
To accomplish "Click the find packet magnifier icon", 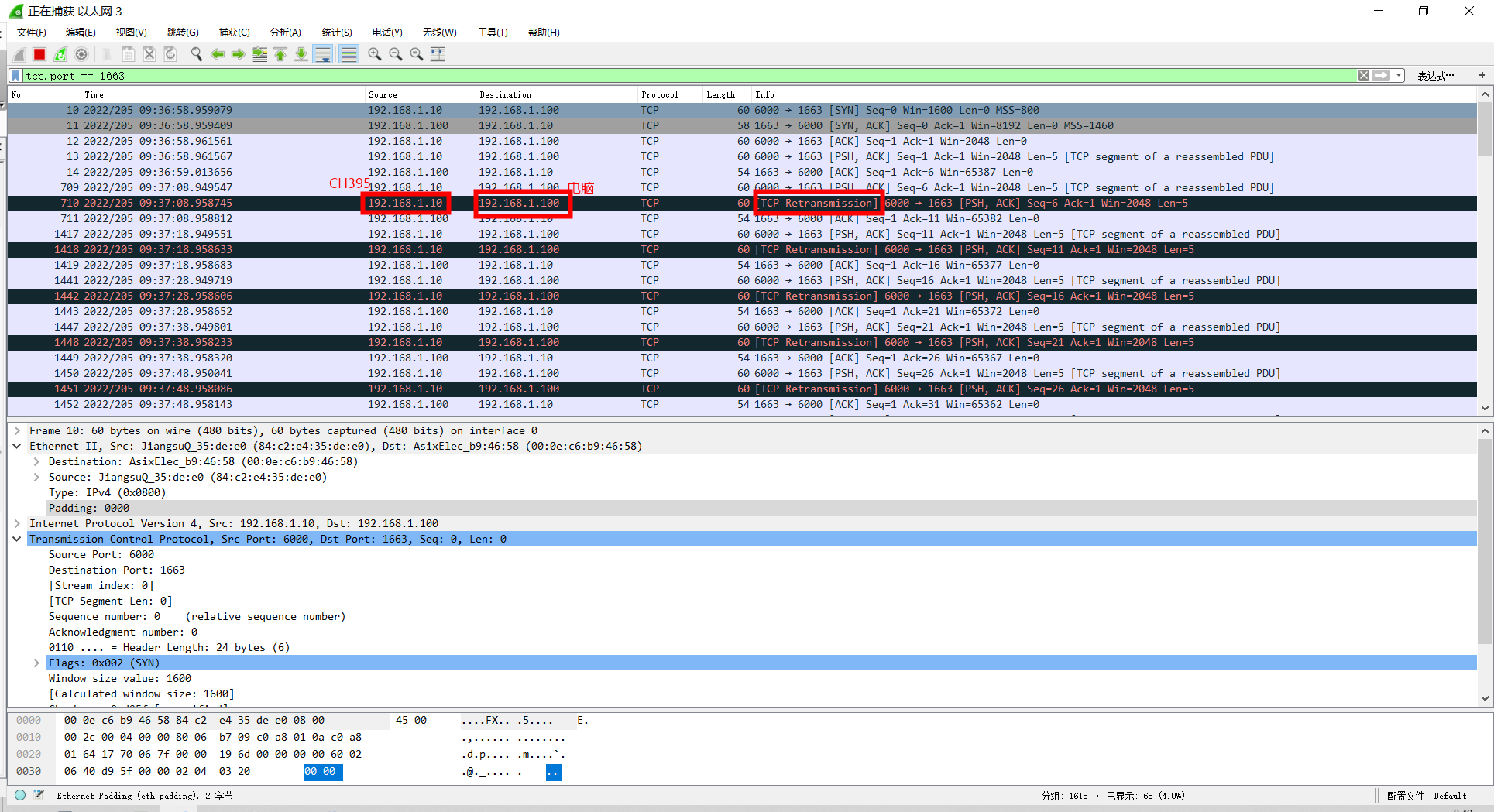I will click(197, 54).
